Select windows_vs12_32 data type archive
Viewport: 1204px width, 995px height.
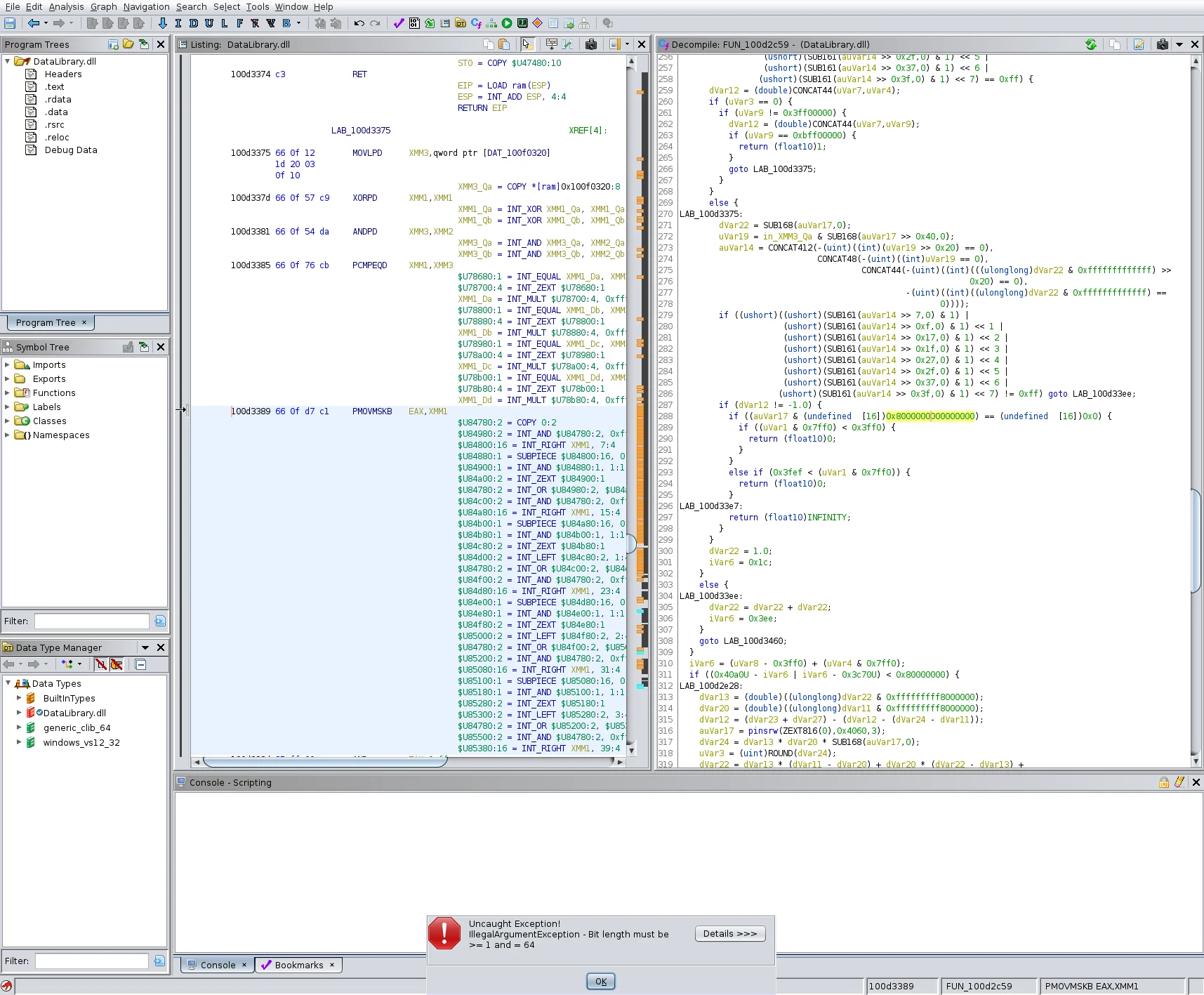click(81, 742)
